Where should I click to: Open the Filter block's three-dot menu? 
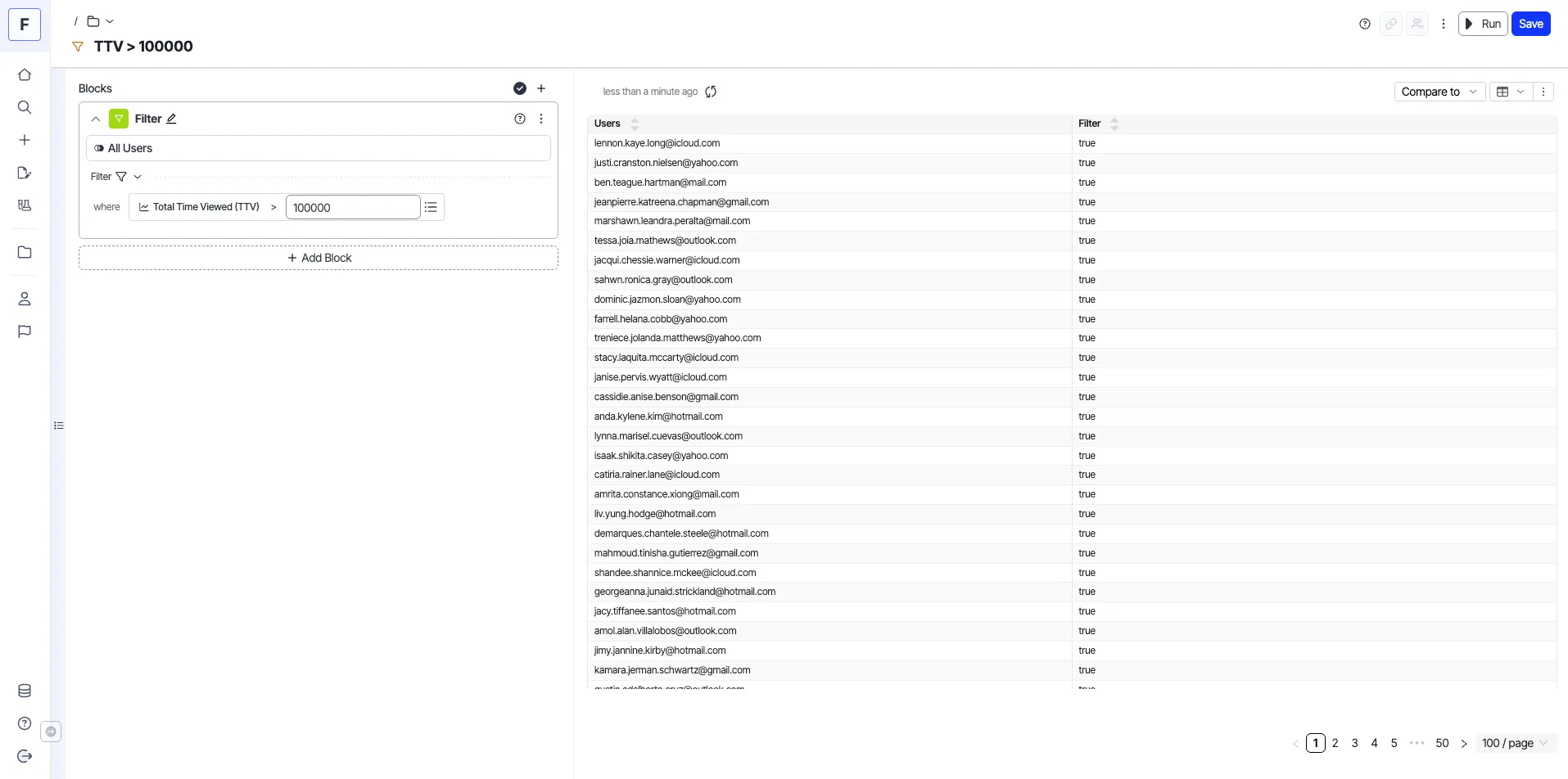541,119
